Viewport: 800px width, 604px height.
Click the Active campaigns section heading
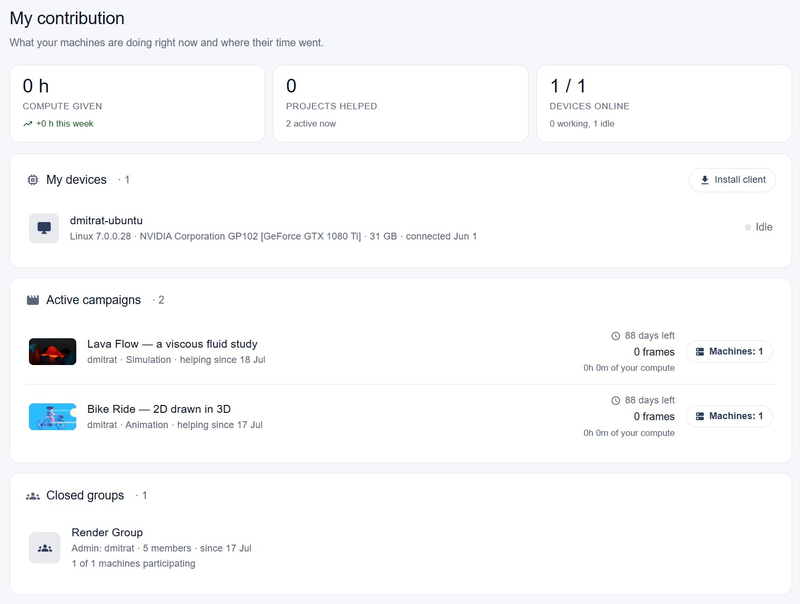coord(93,300)
